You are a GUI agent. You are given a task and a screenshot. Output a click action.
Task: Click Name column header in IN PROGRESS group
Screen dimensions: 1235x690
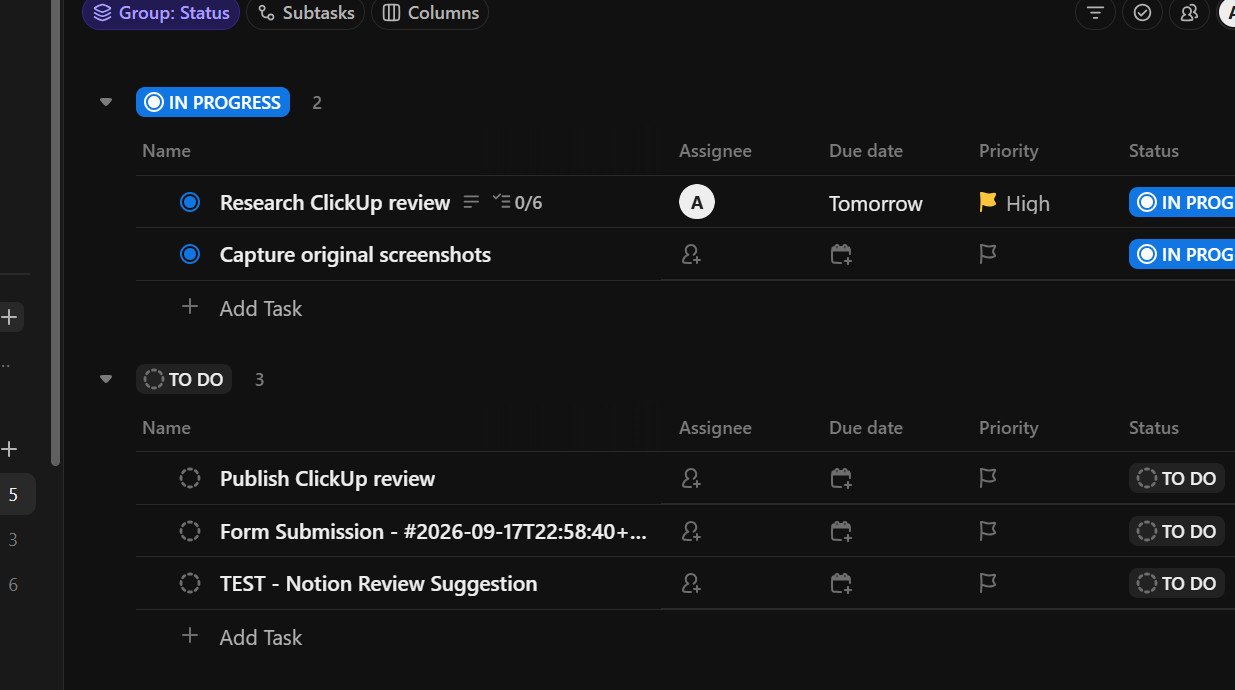[166, 151]
